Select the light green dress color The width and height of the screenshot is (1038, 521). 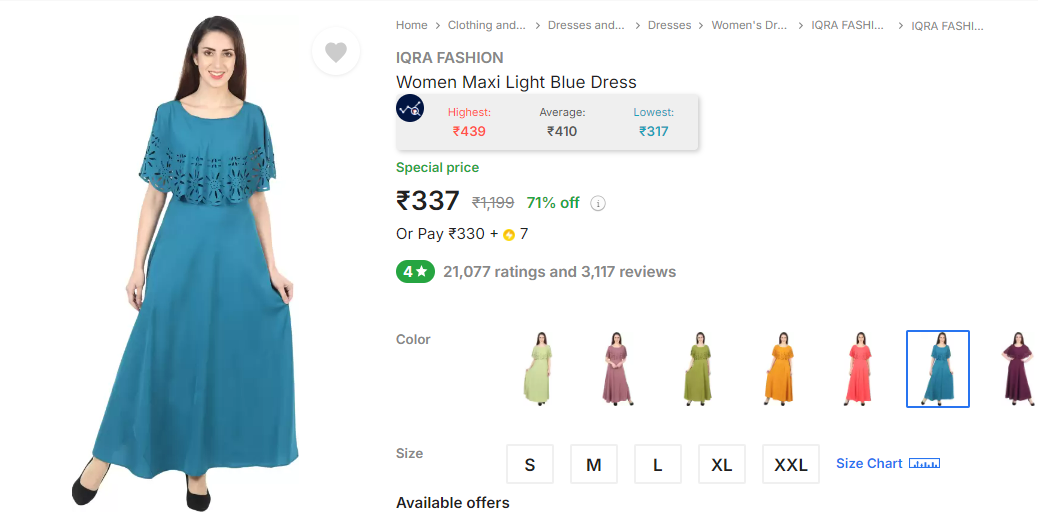[538, 369]
